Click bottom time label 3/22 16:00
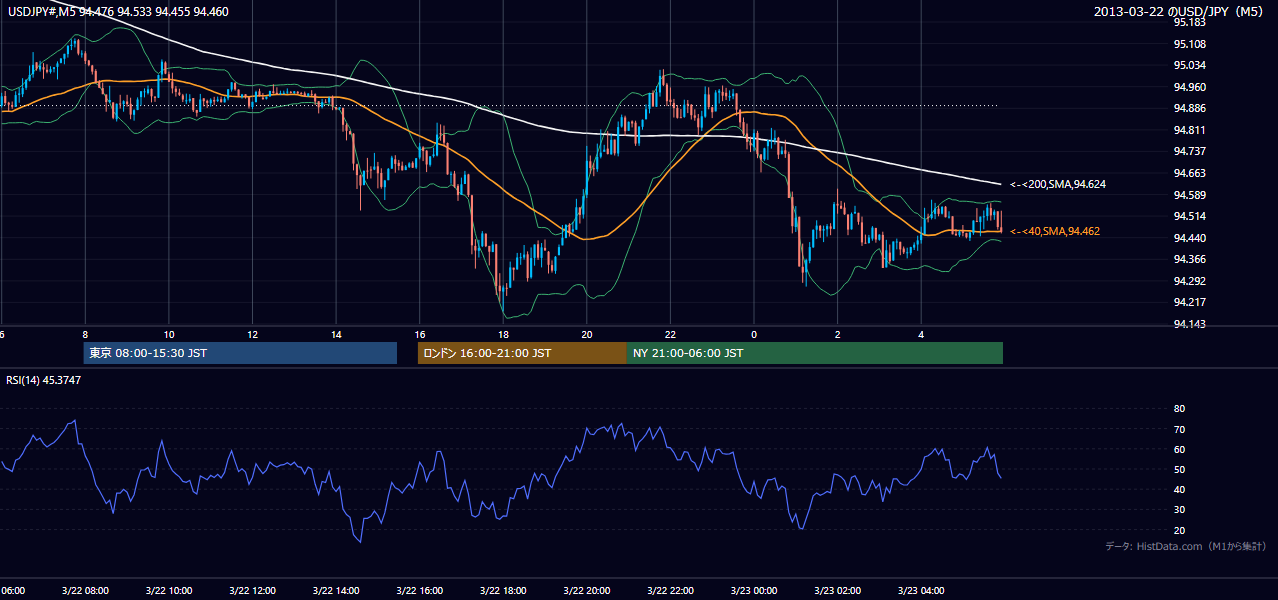Screen dimensions: 1278x600 click(420, 591)
